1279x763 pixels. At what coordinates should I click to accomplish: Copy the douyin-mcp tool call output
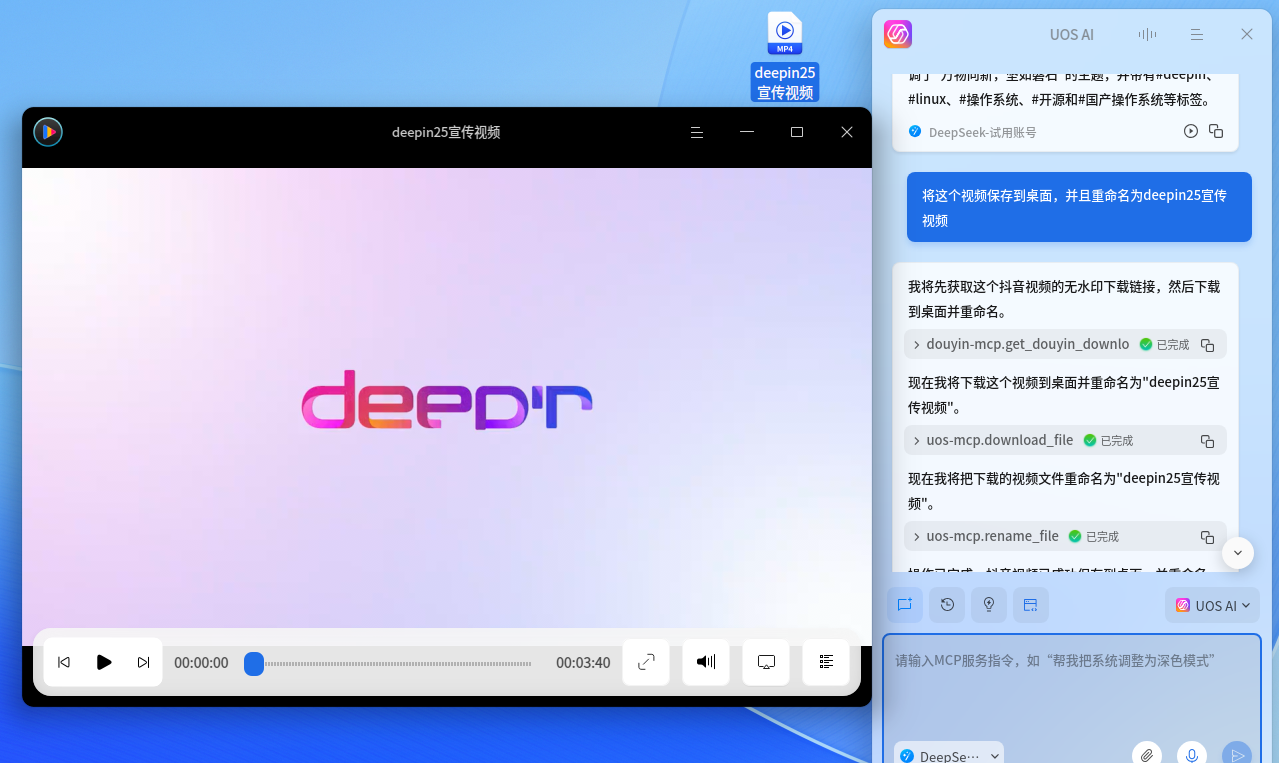[x=1207, y=345]
